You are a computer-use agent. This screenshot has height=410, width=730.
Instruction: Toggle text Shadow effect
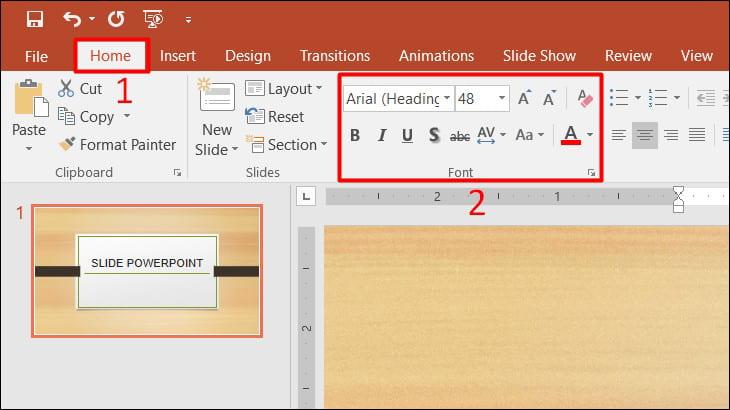pos(434,135)
